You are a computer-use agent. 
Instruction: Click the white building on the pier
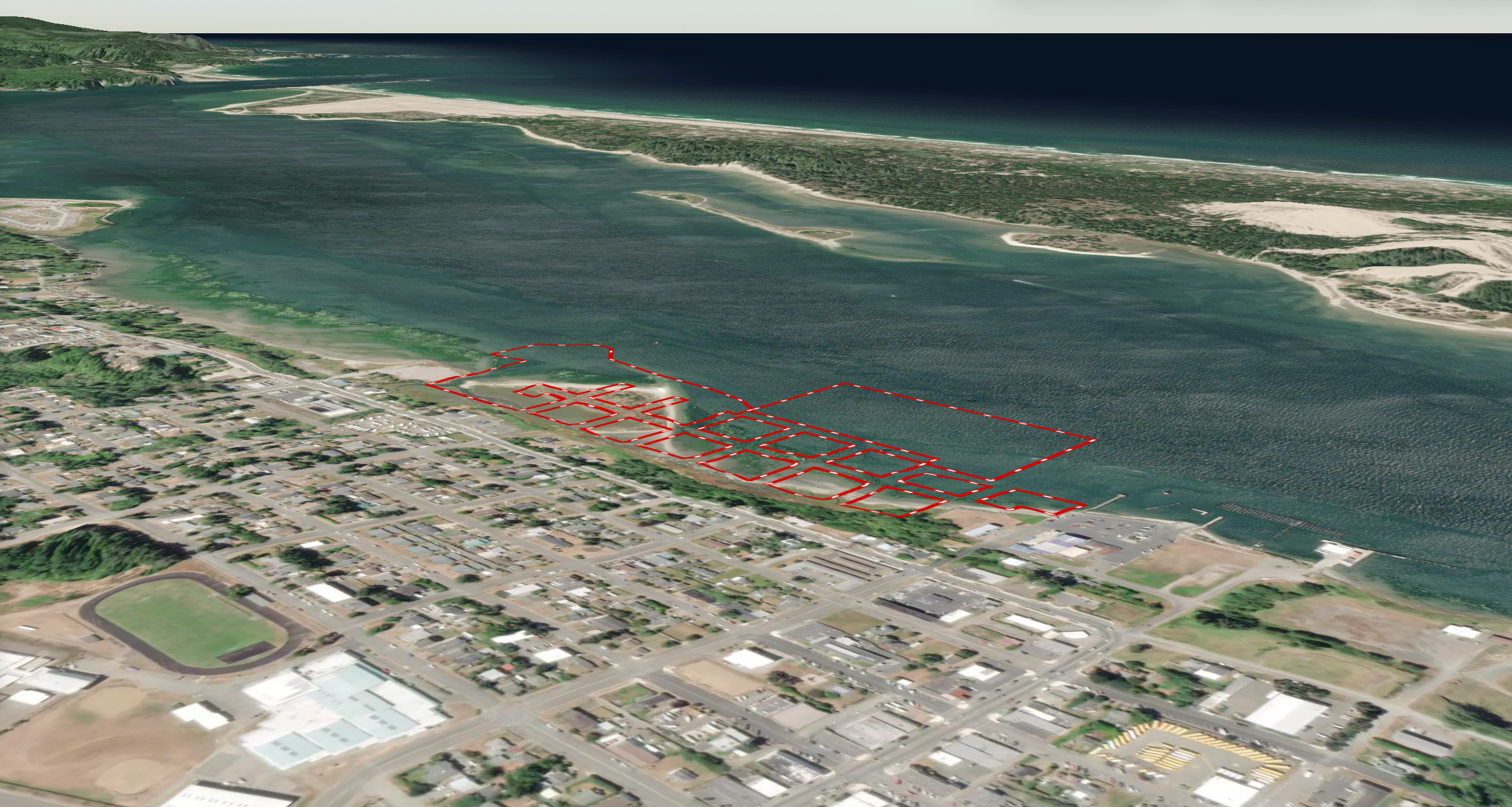(x=1335, y=549)
